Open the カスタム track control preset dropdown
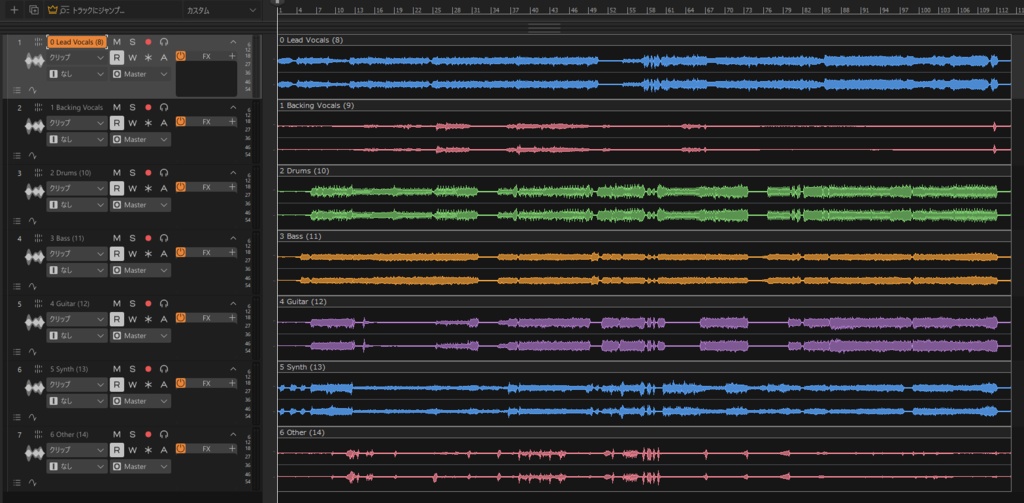Viewport: 1024px width, 503px height. pyautogui.click(x=221, y=10)
